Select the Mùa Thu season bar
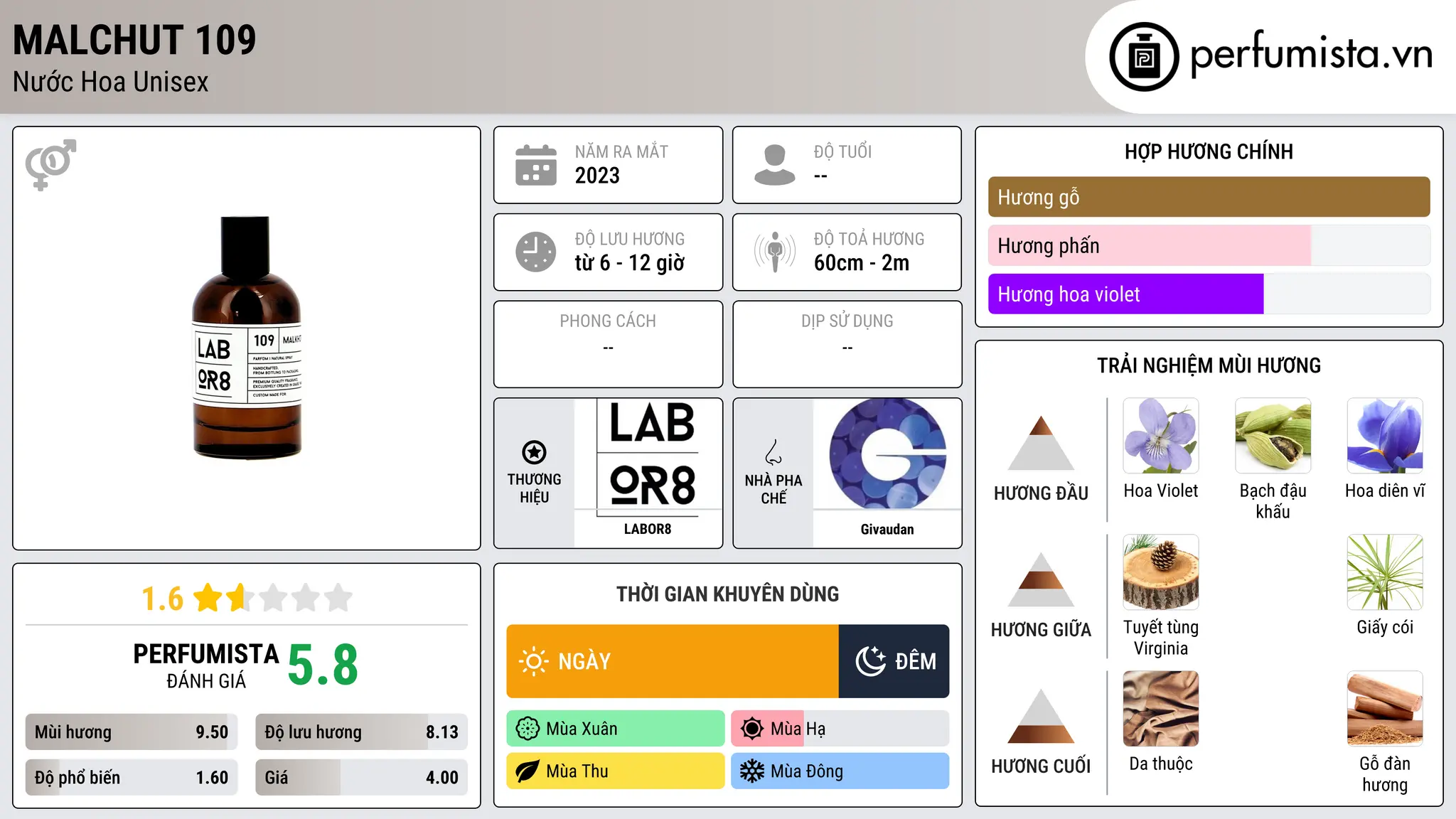Viewport: 1456px width, 819px height. tap(616, 771)
